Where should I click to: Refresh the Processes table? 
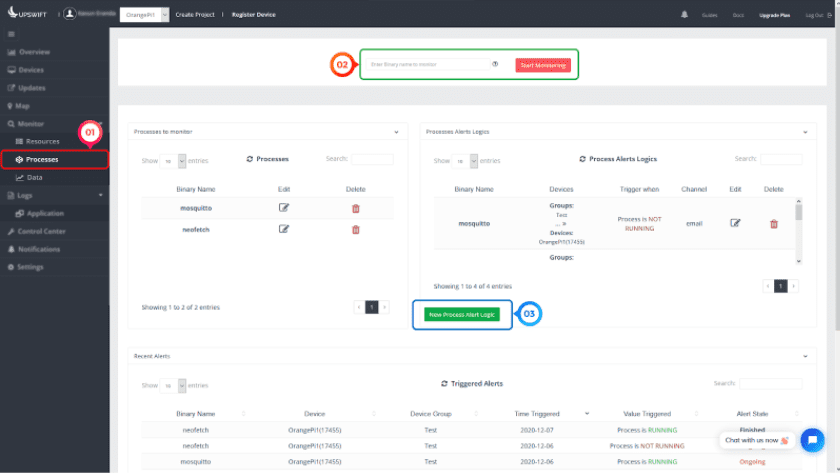click(x=250, y=159)
